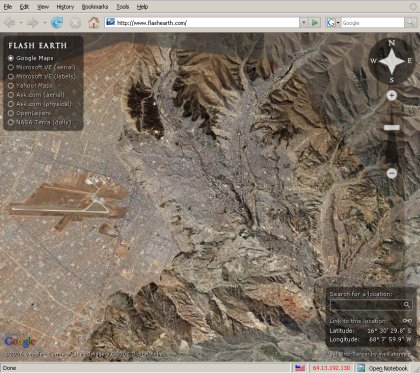420x373 pixels.
Task: Open the Home page icon
Action: pos(94,23)
